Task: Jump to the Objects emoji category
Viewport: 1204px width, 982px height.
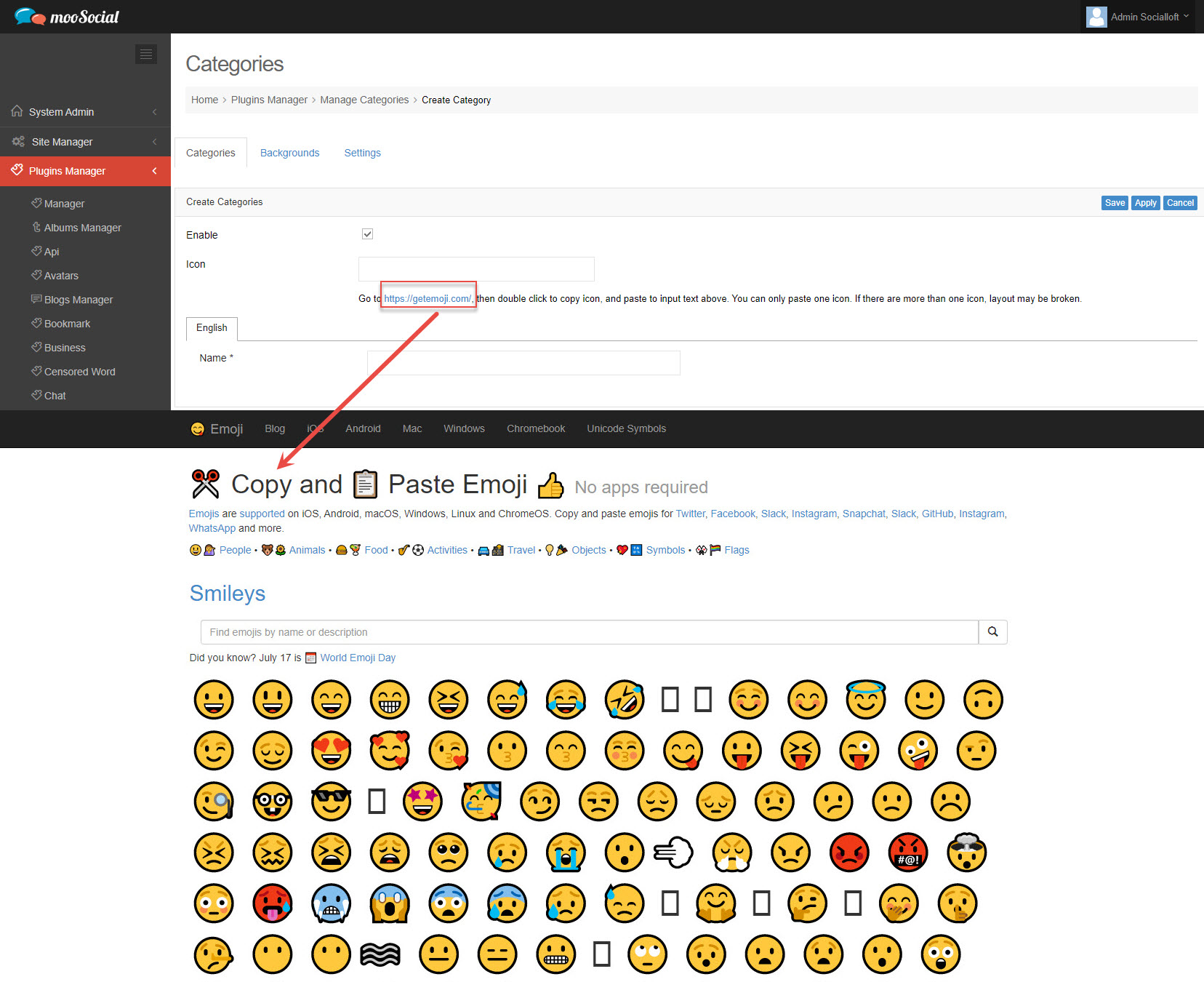Action: [x=588, y=550]
